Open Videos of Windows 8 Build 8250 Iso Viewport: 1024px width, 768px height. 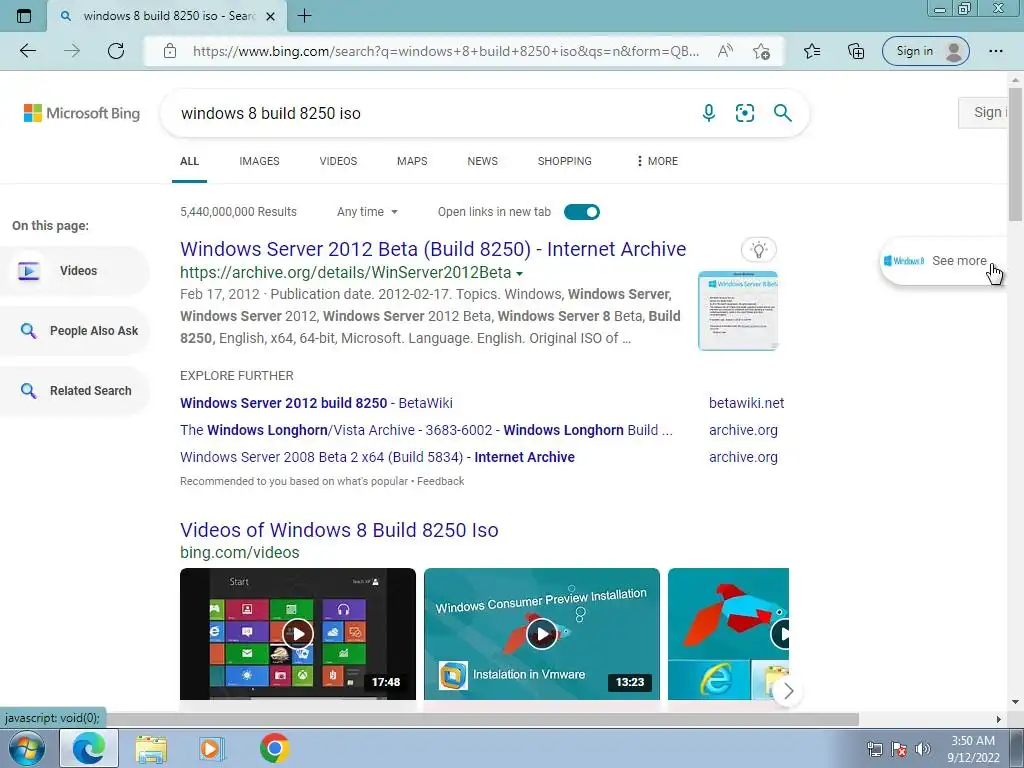(339, 530)
